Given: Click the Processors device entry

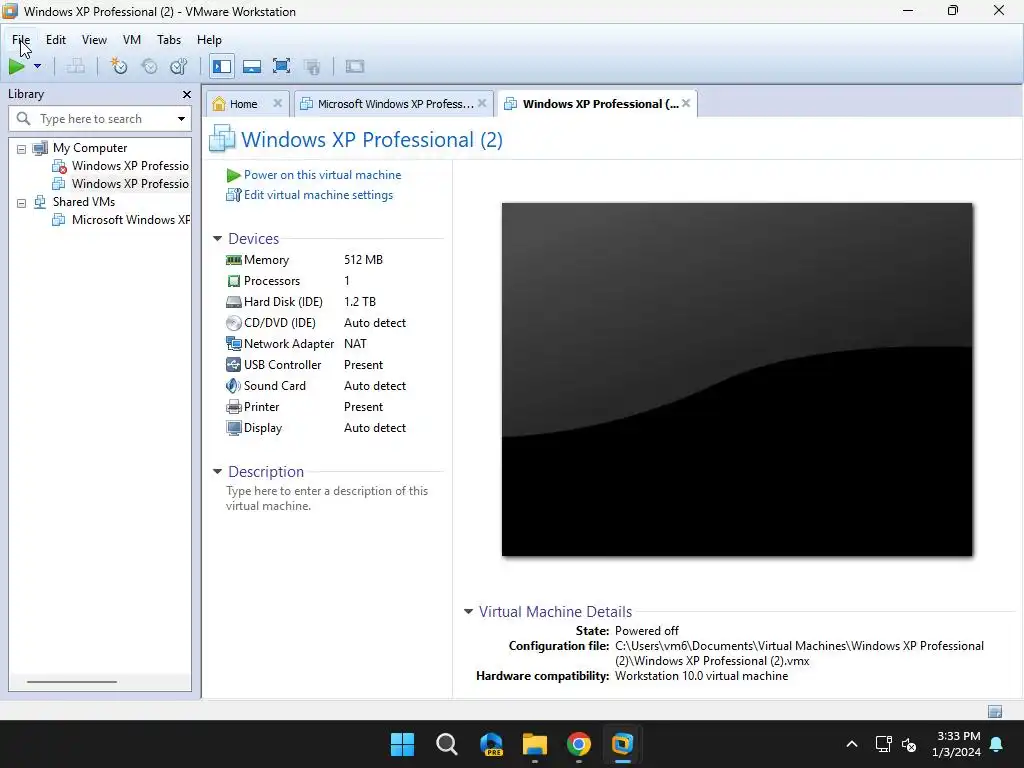Looking at the screenshot, I should [272, 281].
